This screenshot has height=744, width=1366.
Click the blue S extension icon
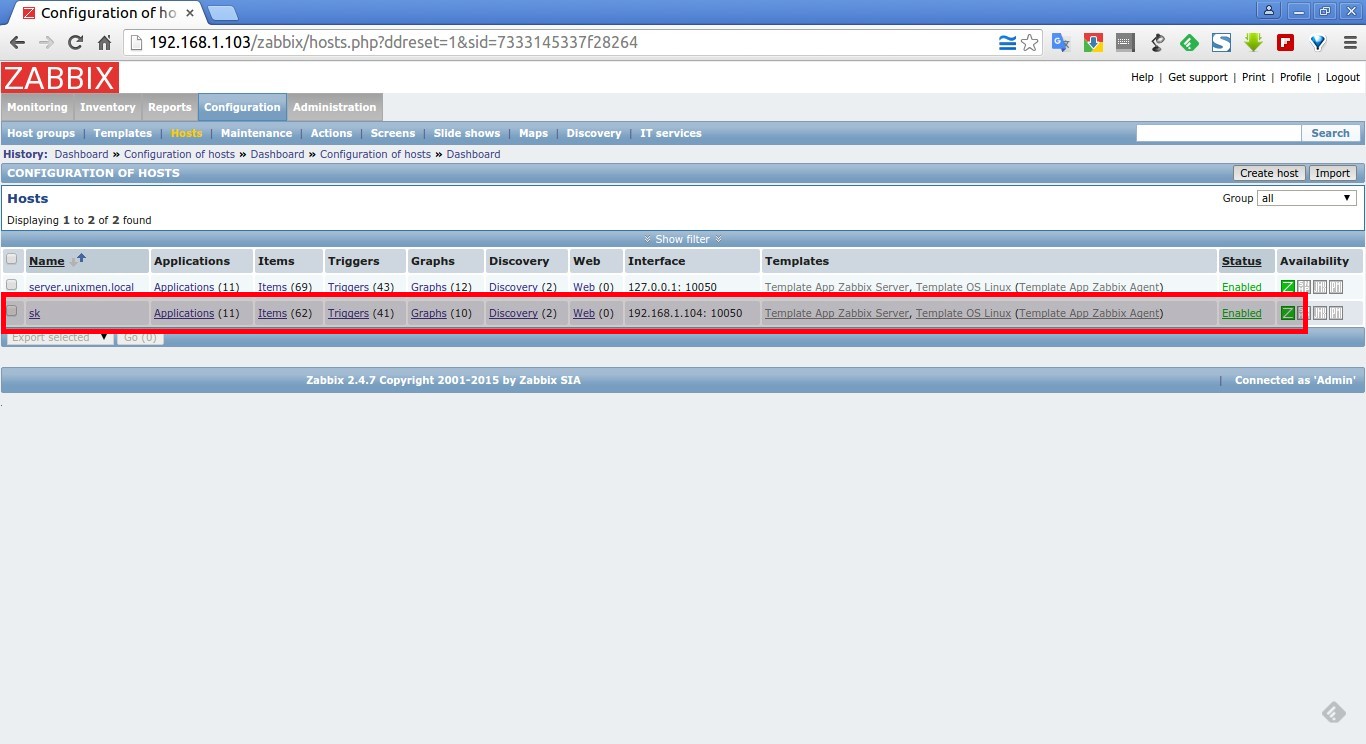(x=1221, y=43)
